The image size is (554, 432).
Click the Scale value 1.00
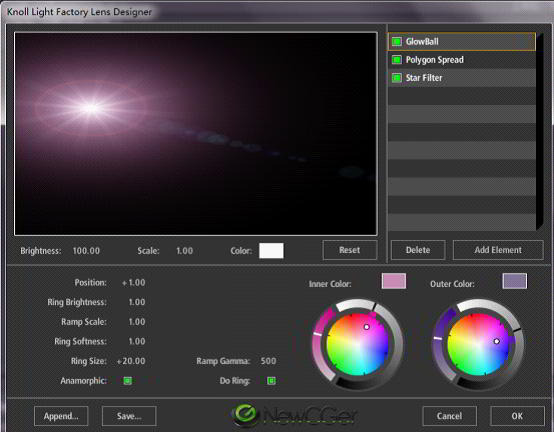(184, 251)
